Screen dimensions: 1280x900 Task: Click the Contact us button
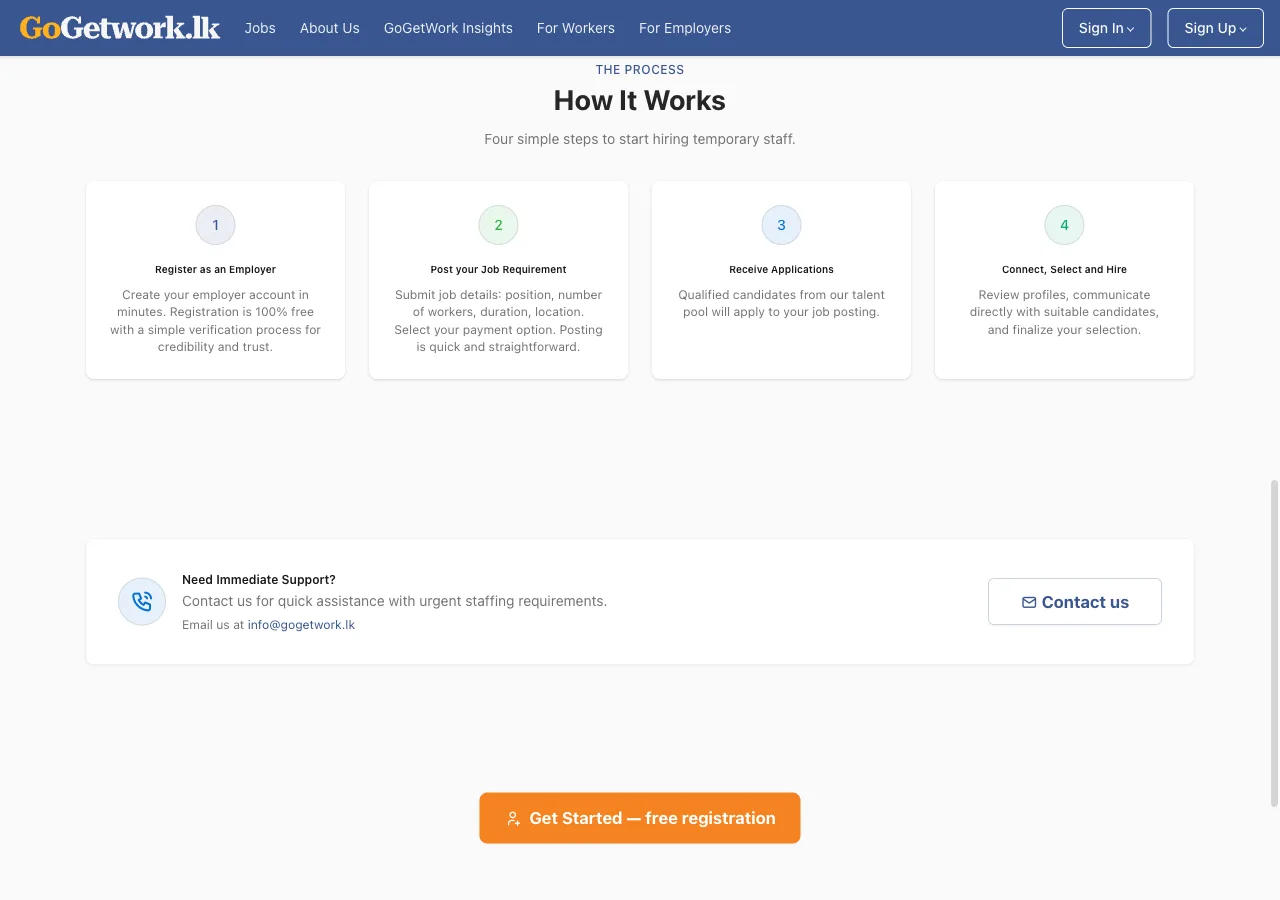(x=1075, y=602)
